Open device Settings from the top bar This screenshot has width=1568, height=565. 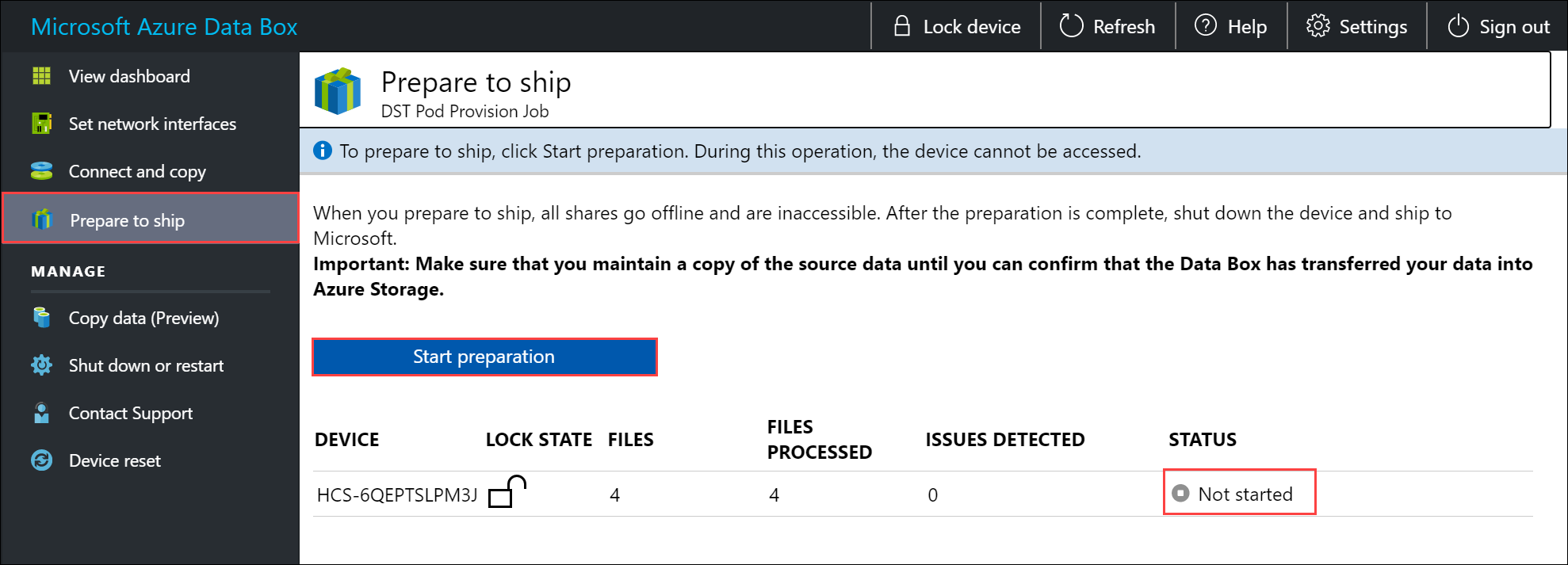(1356, 25)
